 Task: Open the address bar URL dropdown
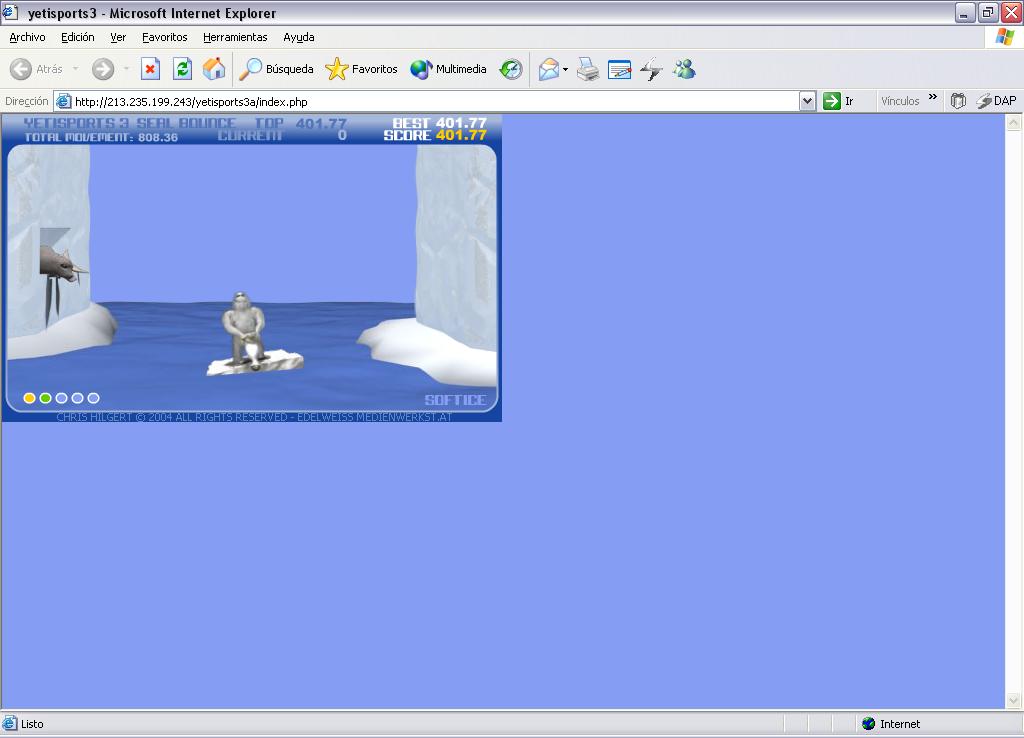pos(807,101)
